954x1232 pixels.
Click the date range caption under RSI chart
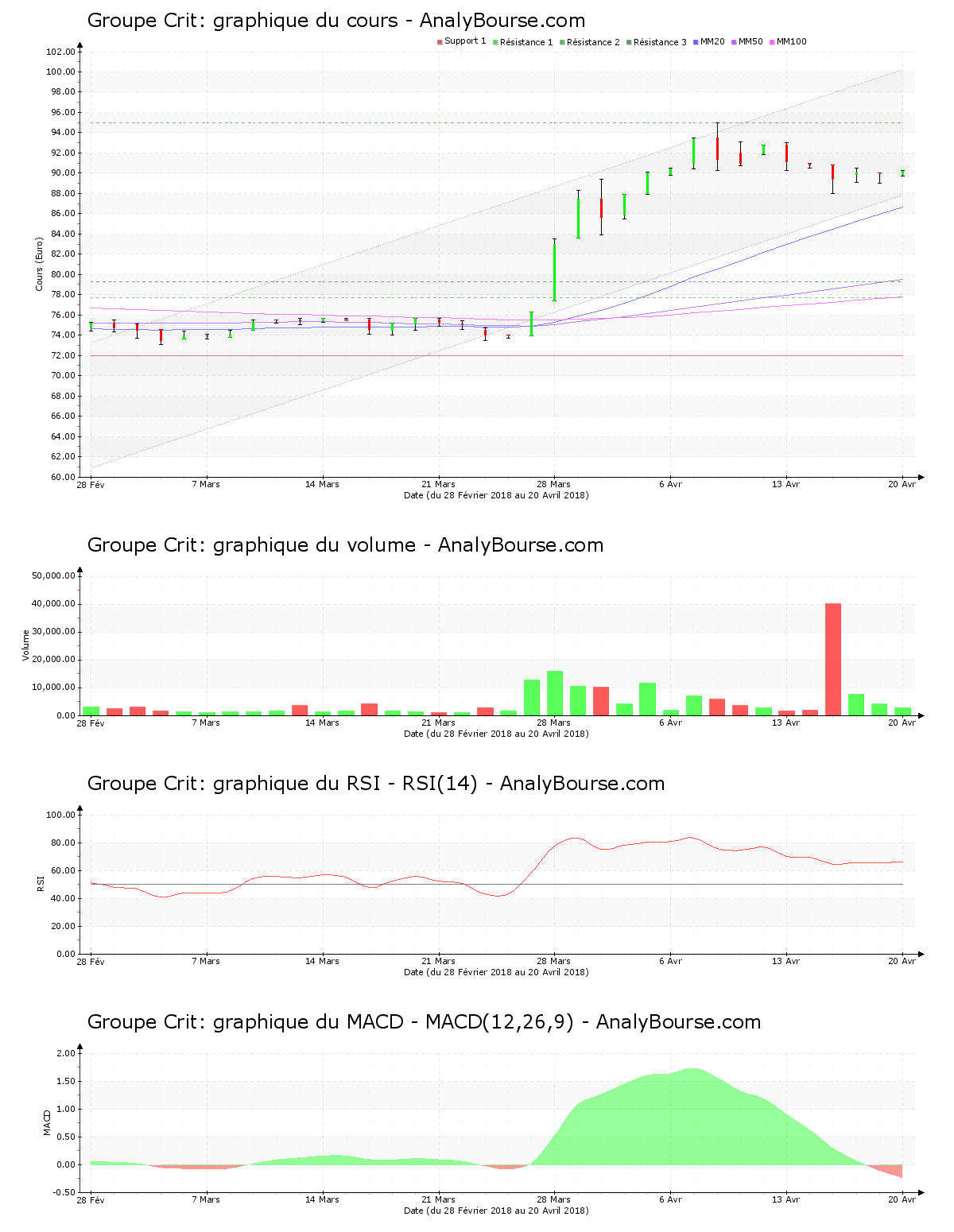(496, 972)
